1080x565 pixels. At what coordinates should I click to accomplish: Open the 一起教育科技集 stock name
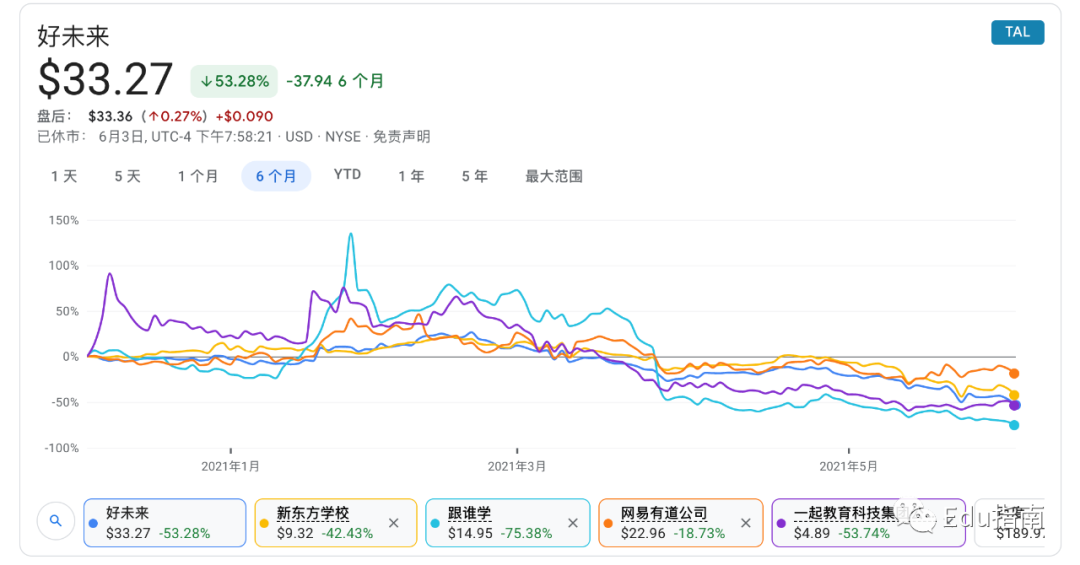tap(844, 513)
